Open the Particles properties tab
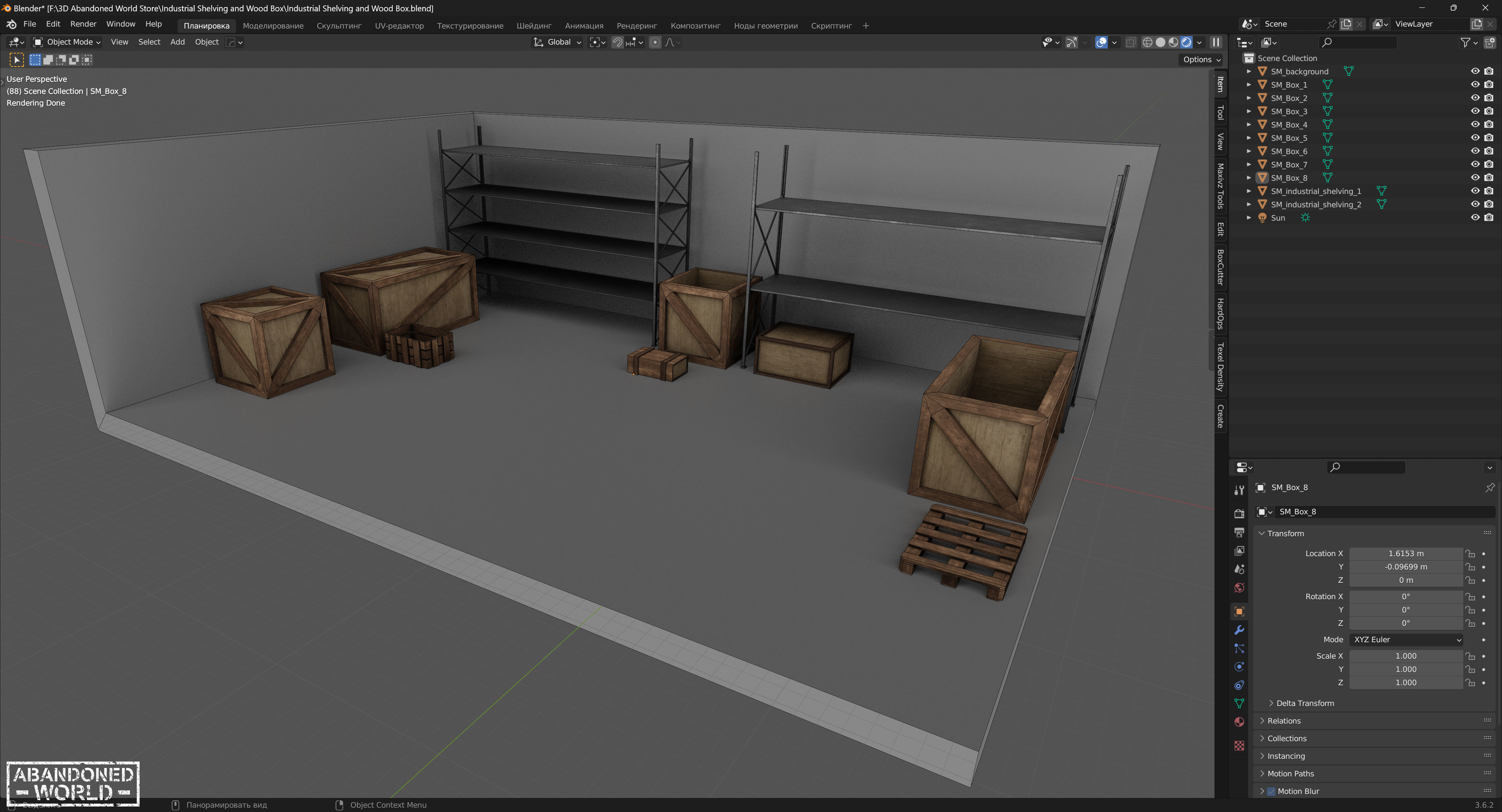Viewport: 1502px width, 812px height. (x=1239, y=648)
